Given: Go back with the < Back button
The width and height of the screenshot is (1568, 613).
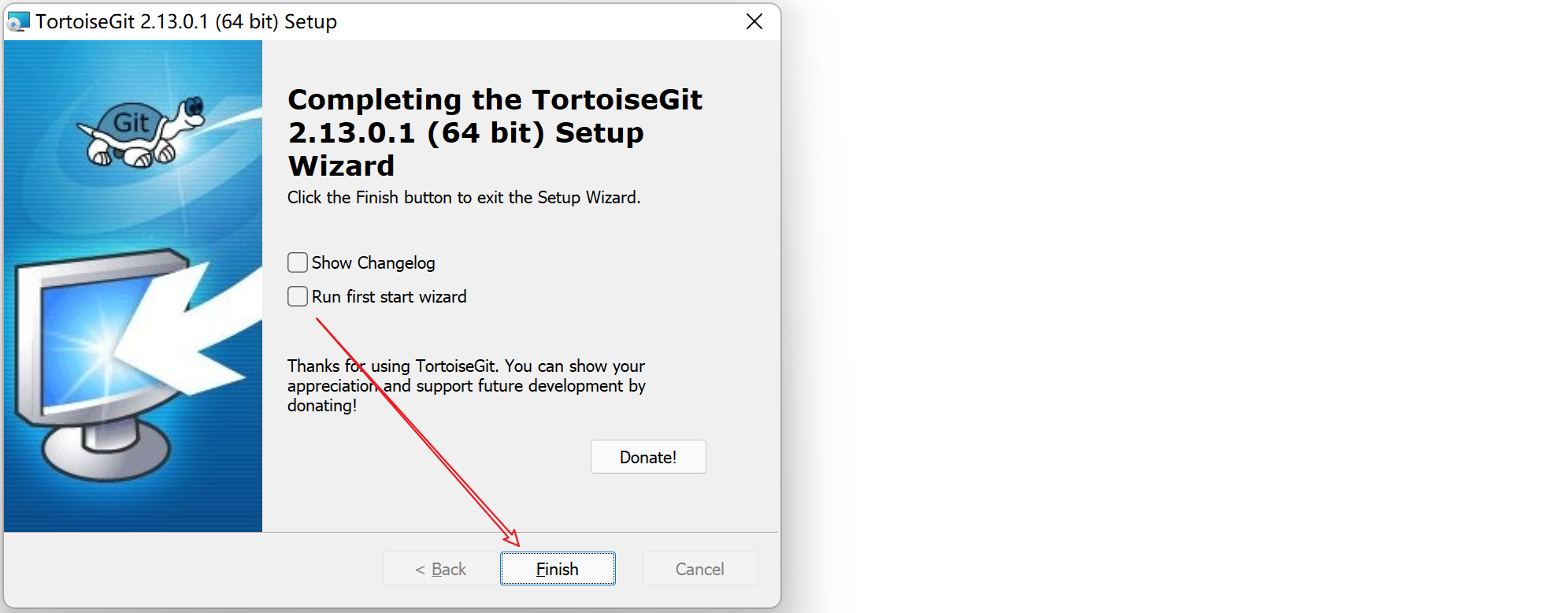Looking at the screenshot, I should pos(440,569).
